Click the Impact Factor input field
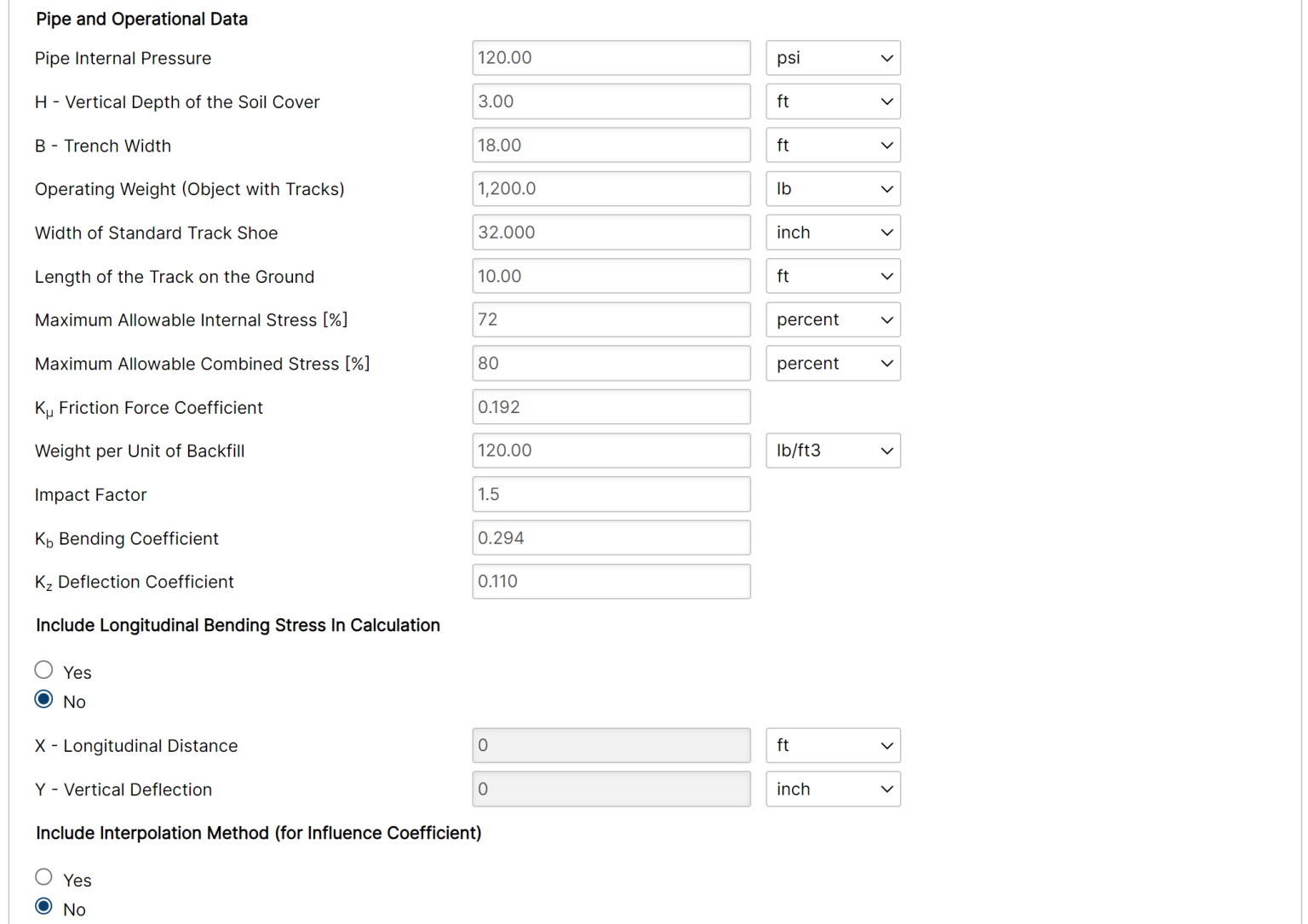The height and width of the screenshot is (924, 1308). [611, 494]
